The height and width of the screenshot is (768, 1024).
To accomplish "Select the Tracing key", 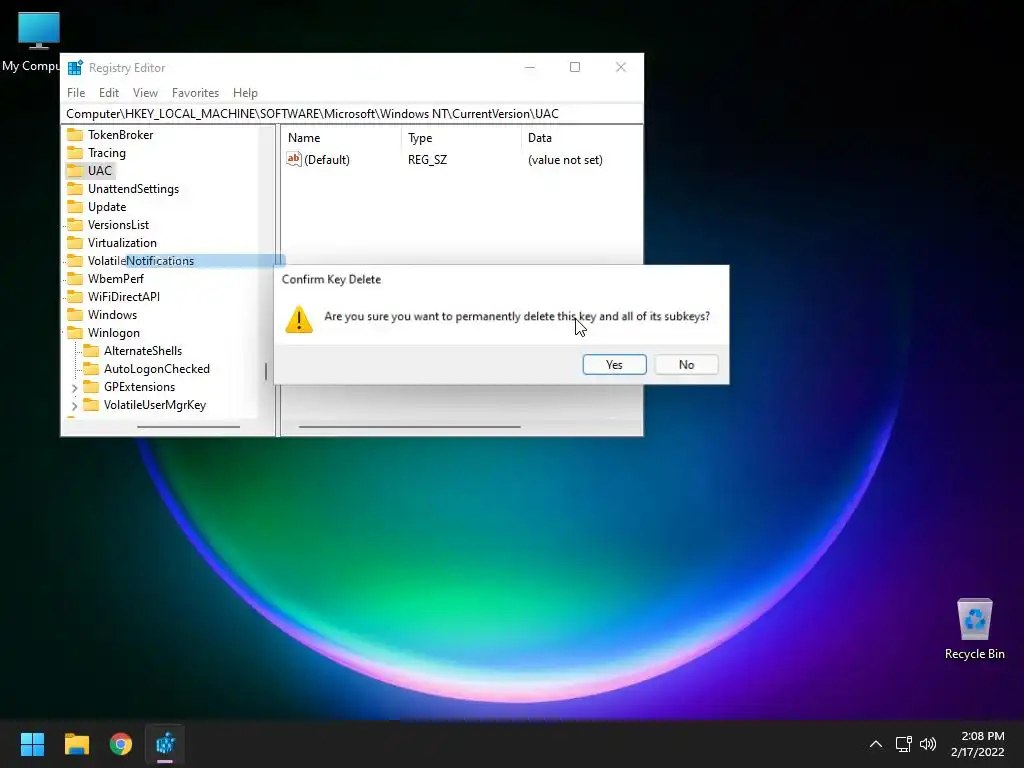I will point(106,153).
